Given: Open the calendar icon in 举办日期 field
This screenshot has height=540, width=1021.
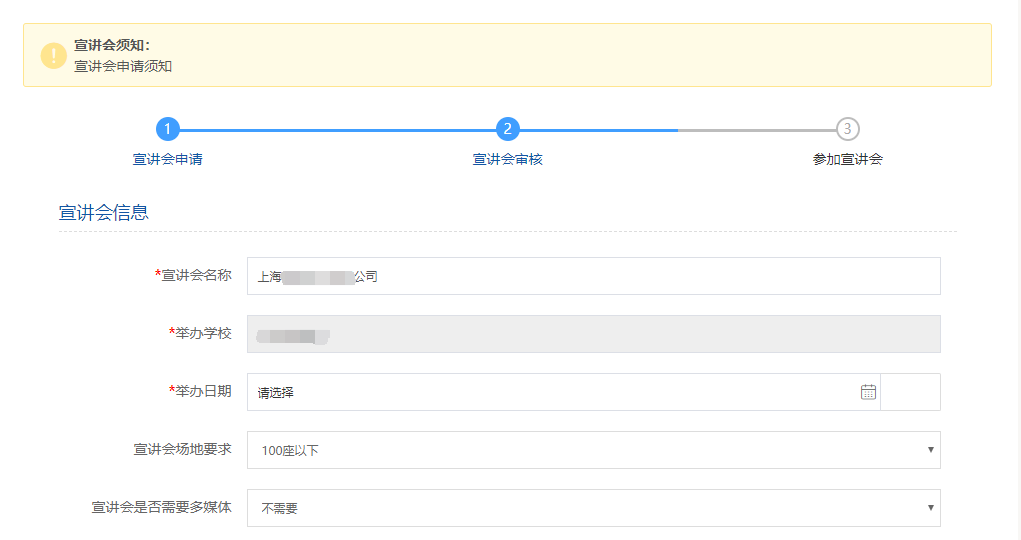Looking at the screenshot, I should (x=868, y=392).
